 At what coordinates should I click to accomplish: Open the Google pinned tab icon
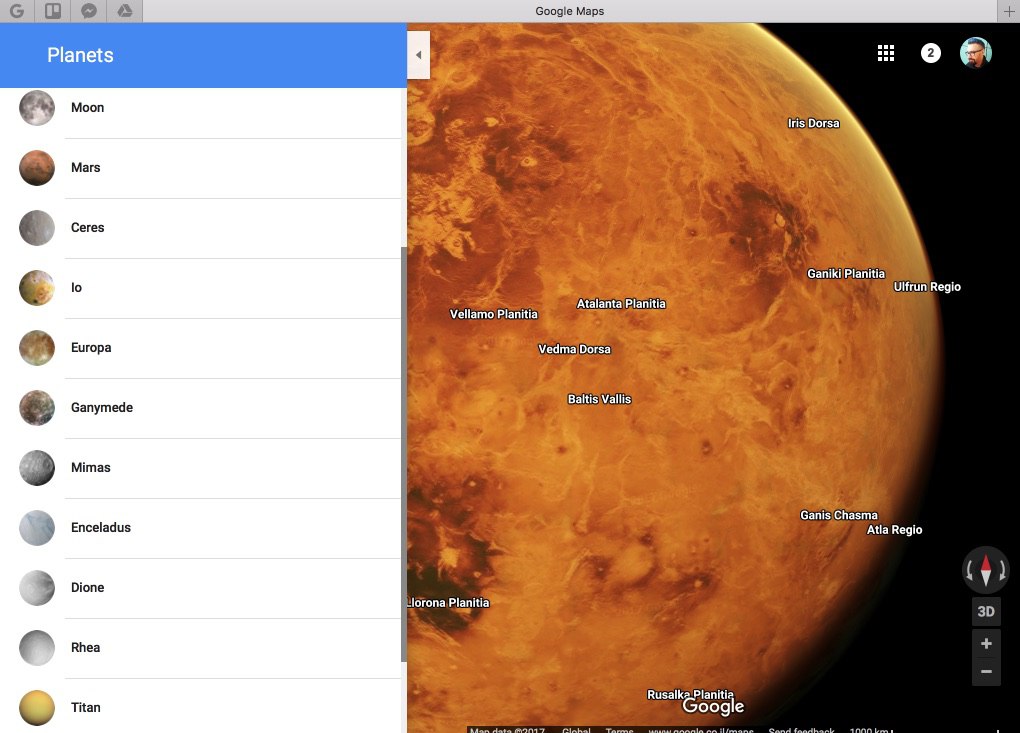point(17,11)
